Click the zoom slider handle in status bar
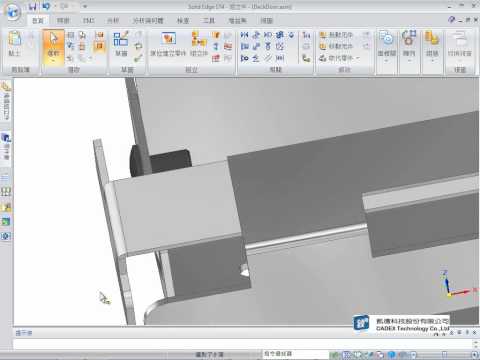Viewport: 480px width, 360px height. click(x=444, y=355)
